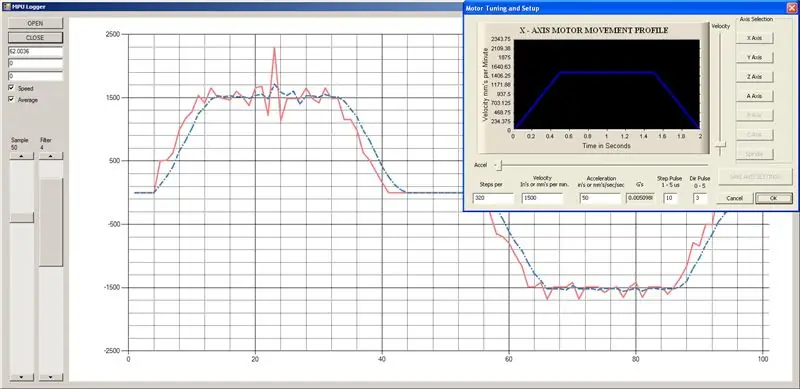Click the CLOSE button below OPEN
800x389 pixels.
pyautogui.click(x=35, y=38)
